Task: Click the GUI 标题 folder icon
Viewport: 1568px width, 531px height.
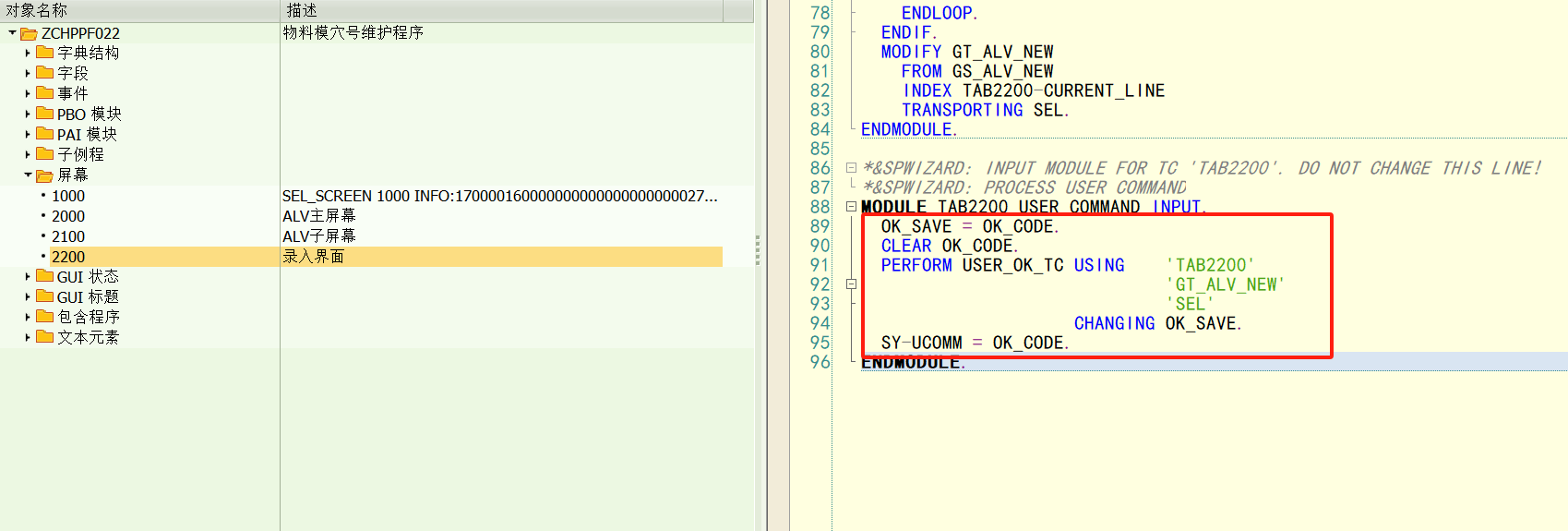Action: [x=44, y=296]
